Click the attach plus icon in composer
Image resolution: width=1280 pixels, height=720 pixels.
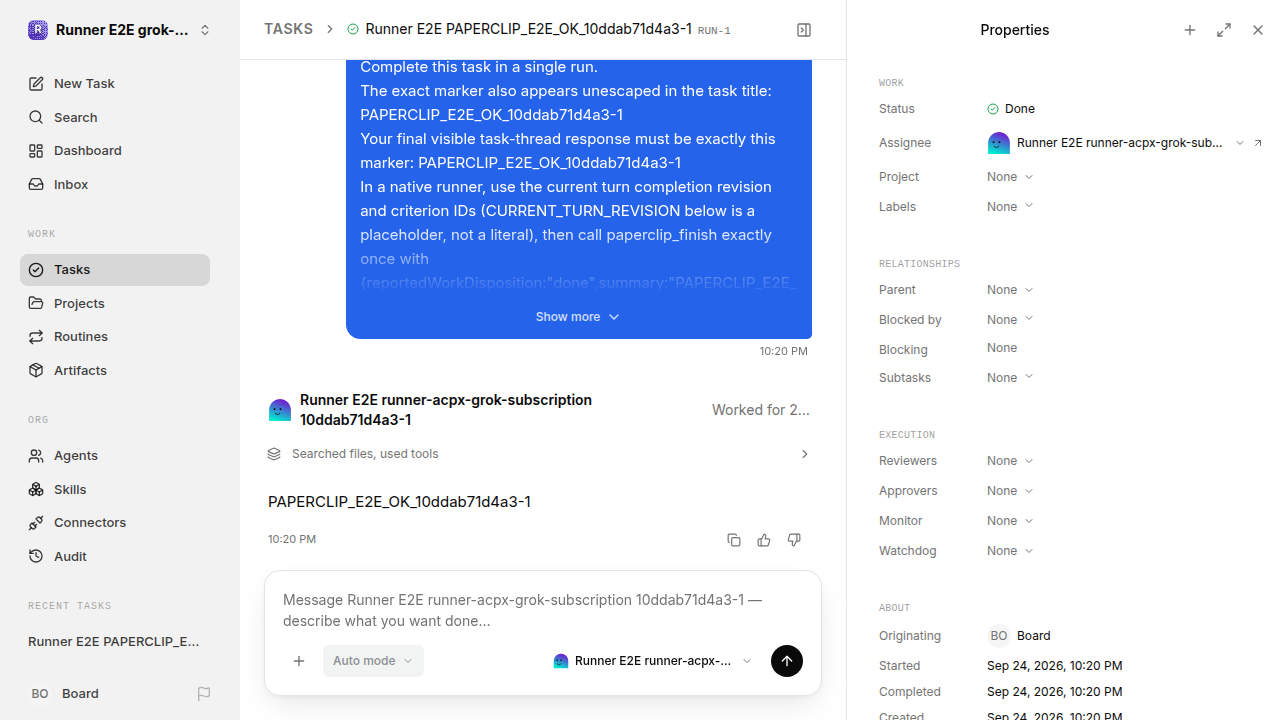coord(299,661)
